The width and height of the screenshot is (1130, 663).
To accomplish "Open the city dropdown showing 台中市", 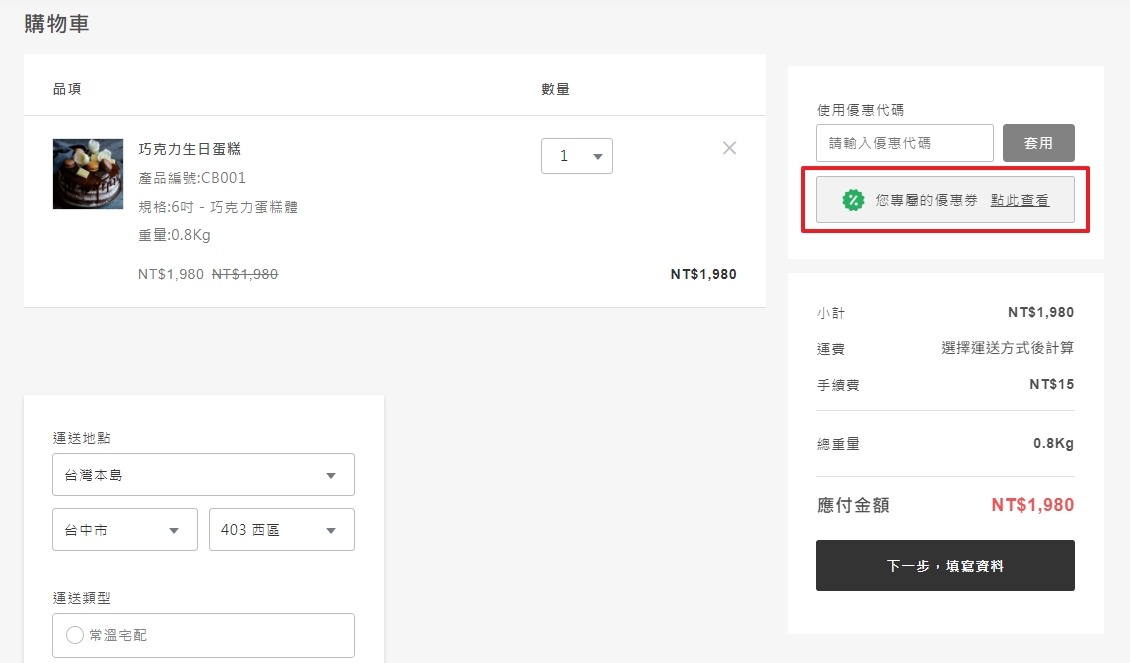I will click(x=124, y=529).
